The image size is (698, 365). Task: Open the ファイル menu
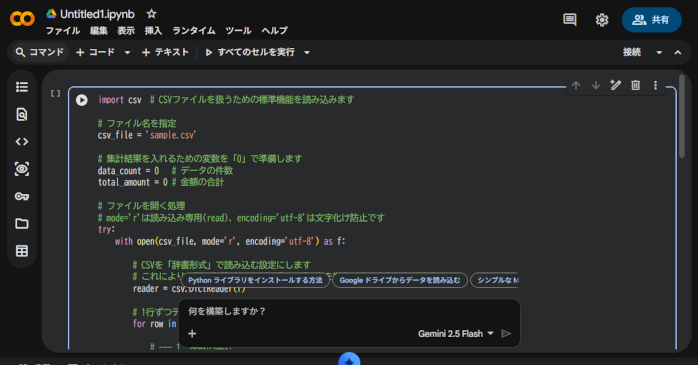pos(63,31)
